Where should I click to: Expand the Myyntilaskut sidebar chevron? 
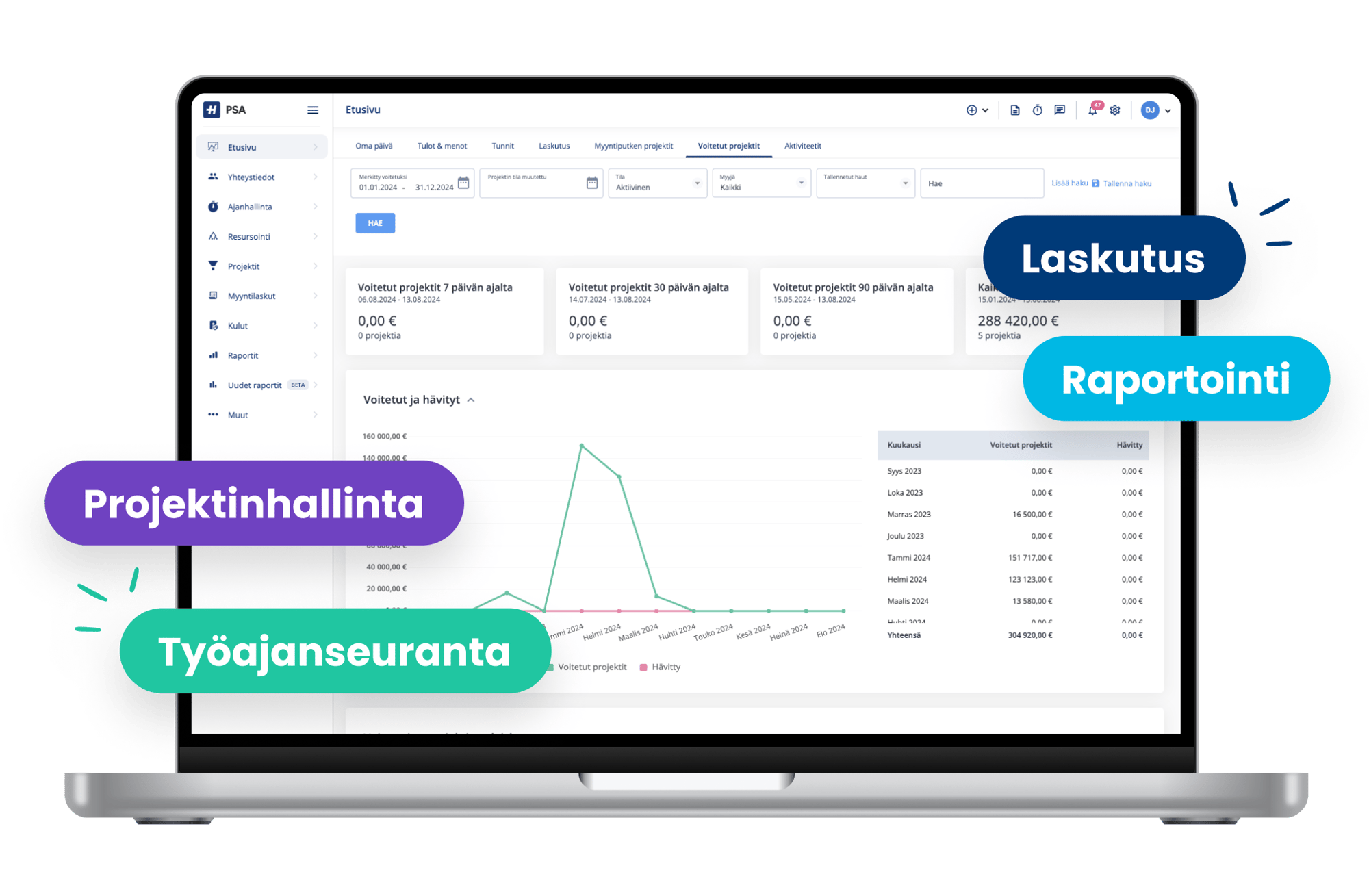pyautogui.click(x=315, y=296)
